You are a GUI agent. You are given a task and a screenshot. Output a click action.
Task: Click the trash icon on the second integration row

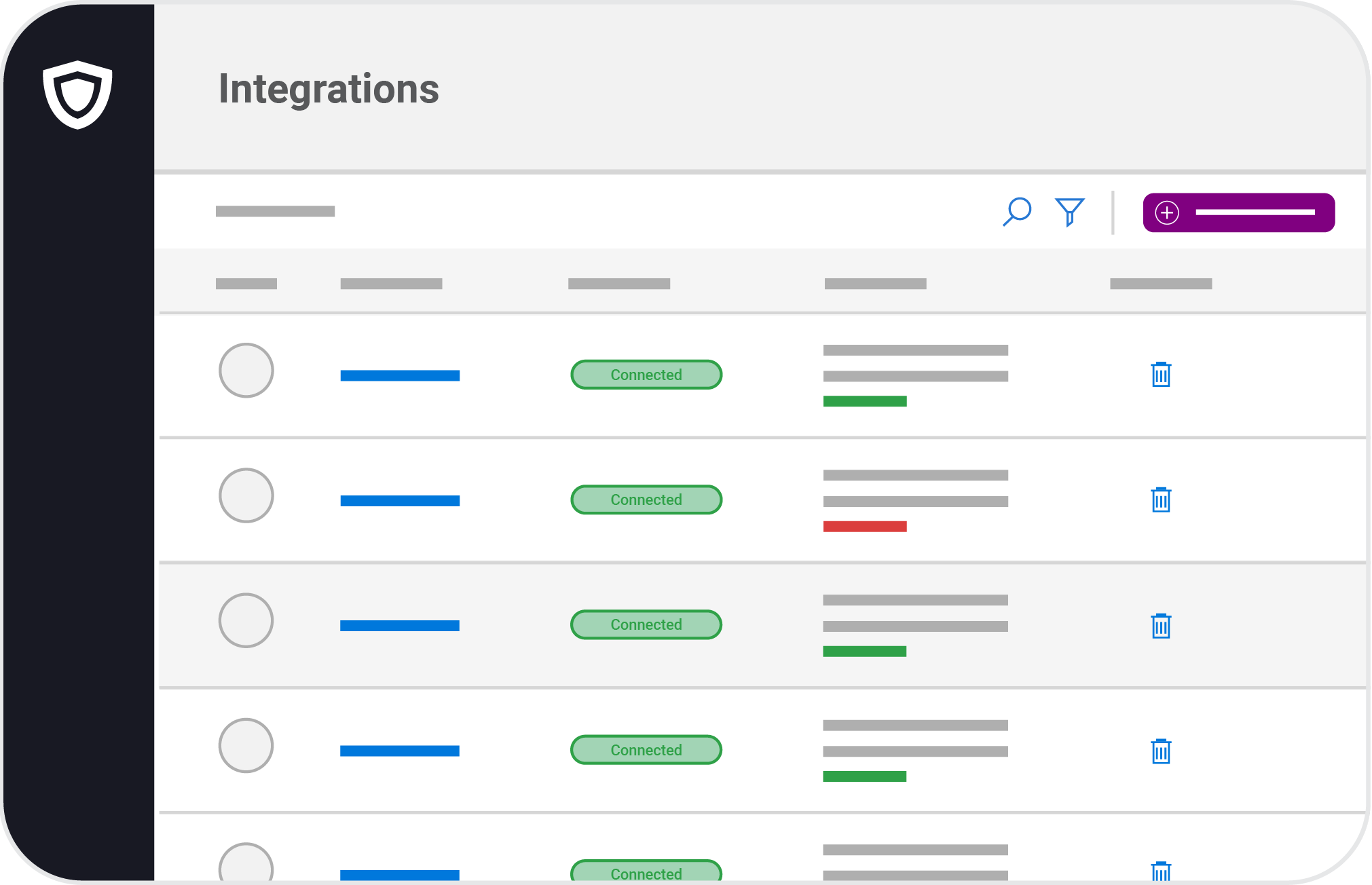click(1161, 500)
